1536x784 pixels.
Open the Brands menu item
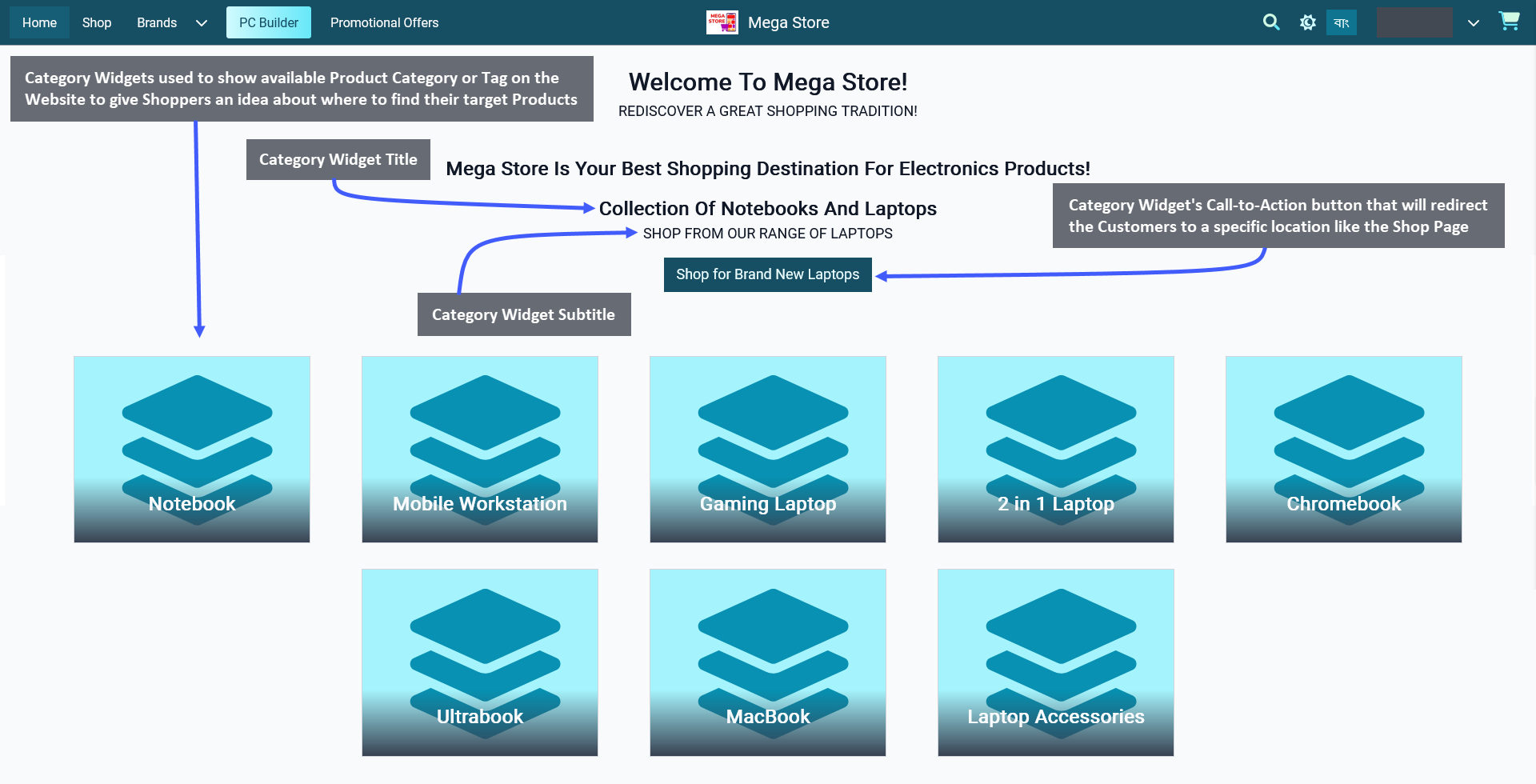[x=157, y=22]
